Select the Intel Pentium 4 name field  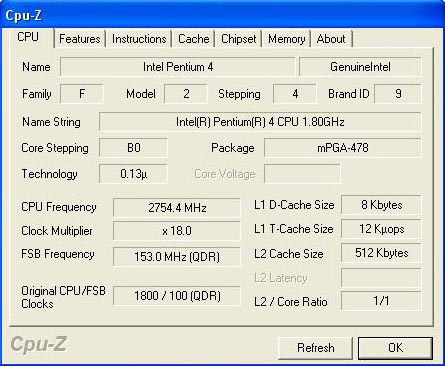coord(178,67)
